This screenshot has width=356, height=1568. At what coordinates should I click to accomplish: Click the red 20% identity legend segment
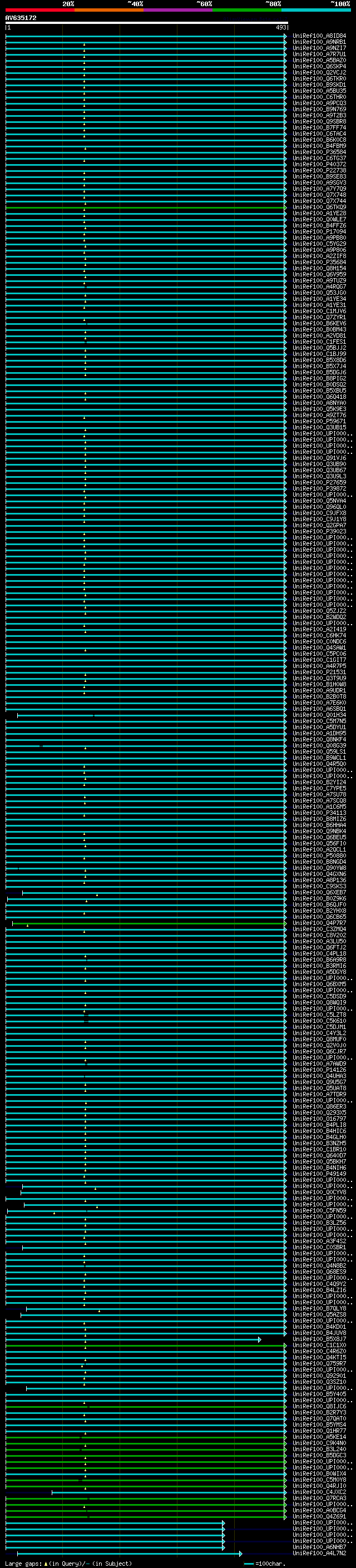(39, 10)
